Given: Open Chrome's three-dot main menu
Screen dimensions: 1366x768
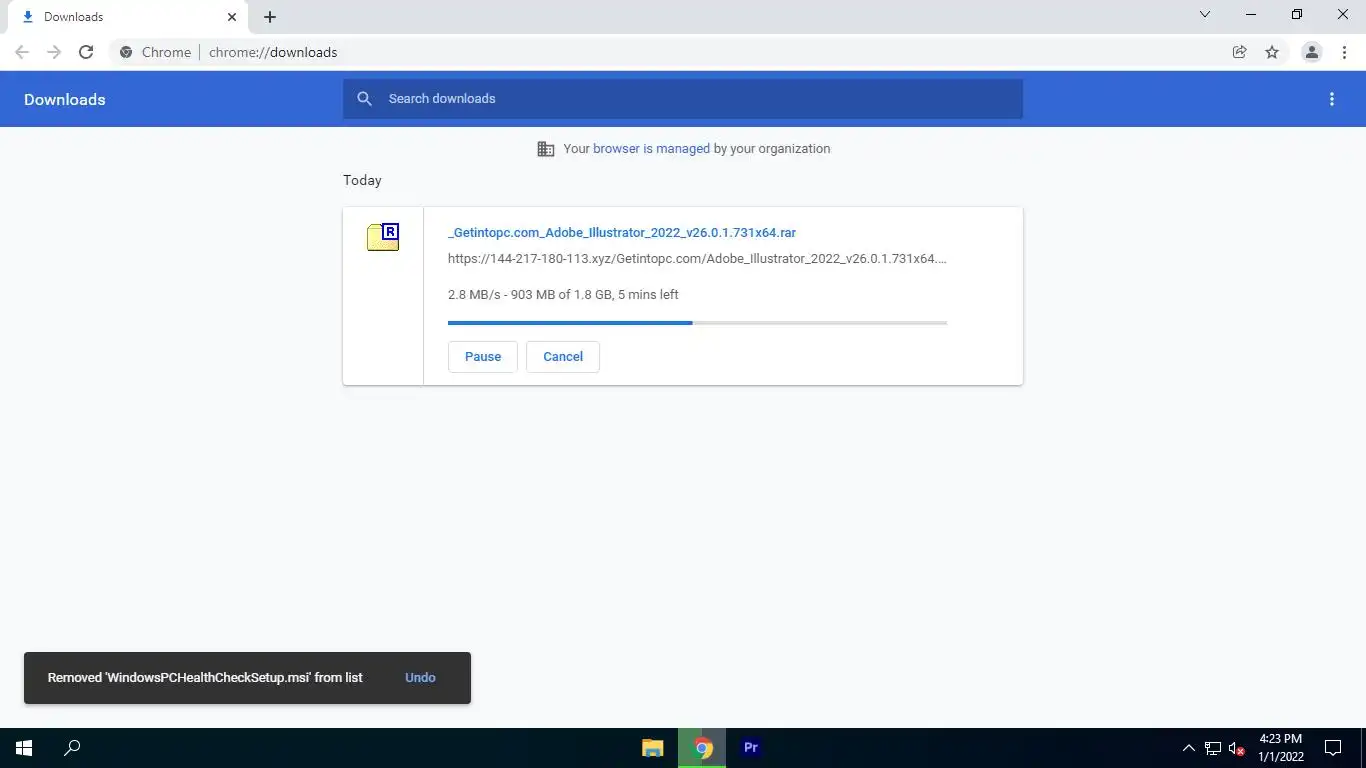Looking at the screenshot, I should 1344,52.
